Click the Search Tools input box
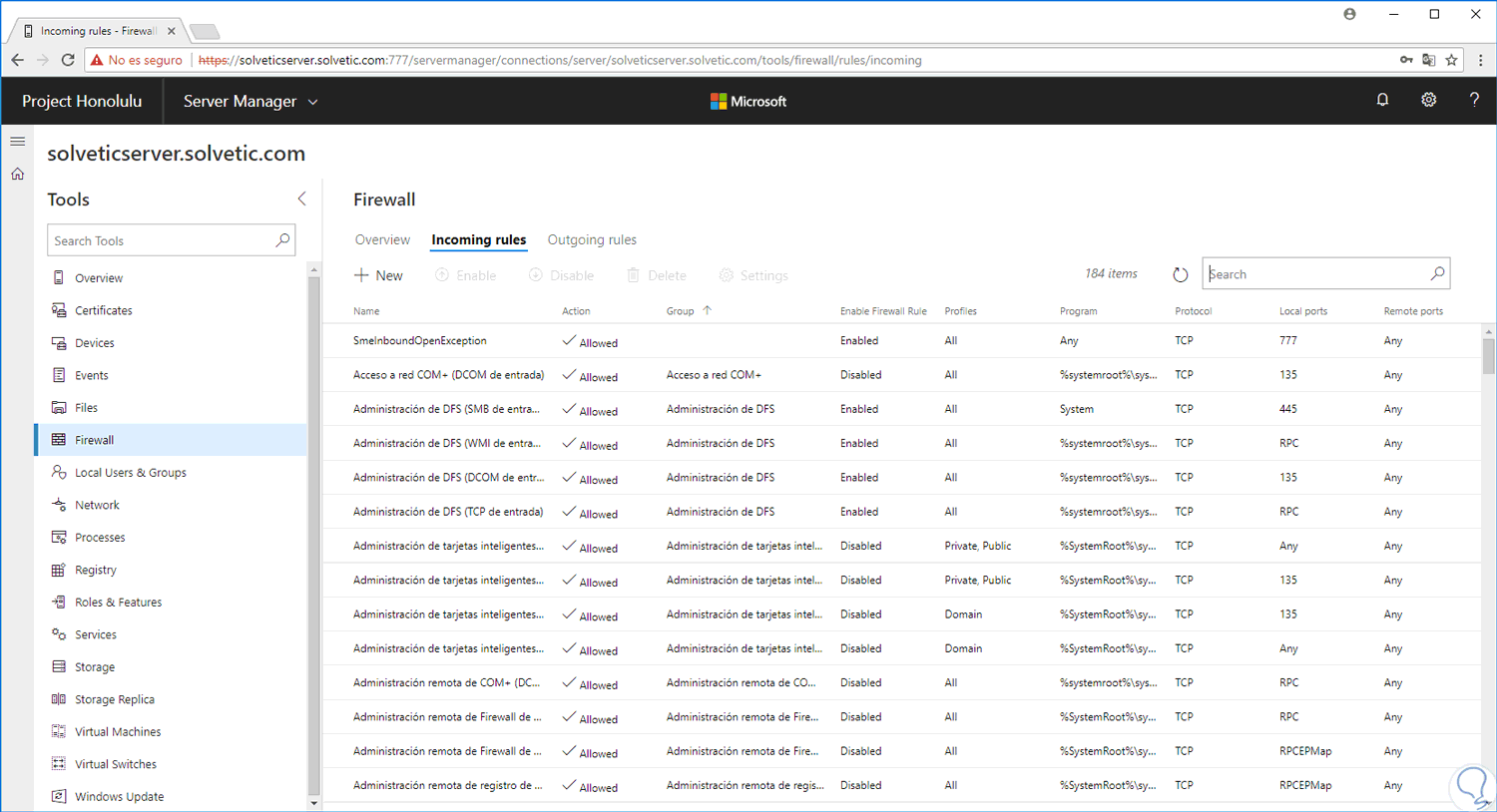This screenshot has height=812, width=1497. (162, 240)
